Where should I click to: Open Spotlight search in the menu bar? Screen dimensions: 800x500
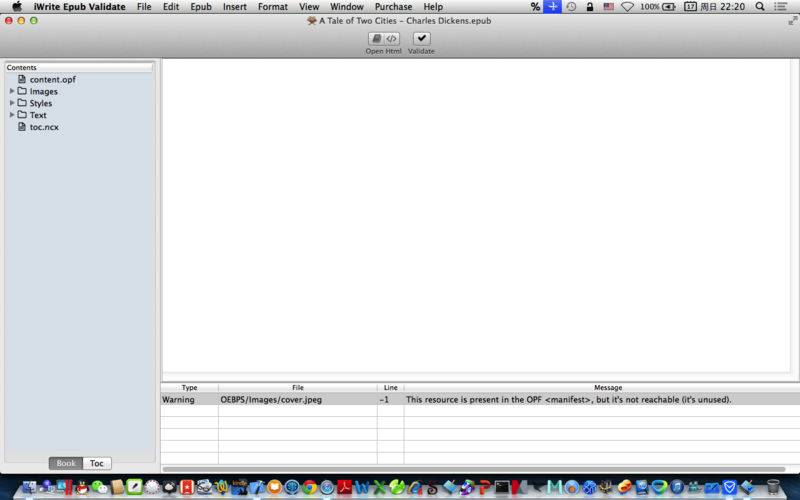[760, 7]
